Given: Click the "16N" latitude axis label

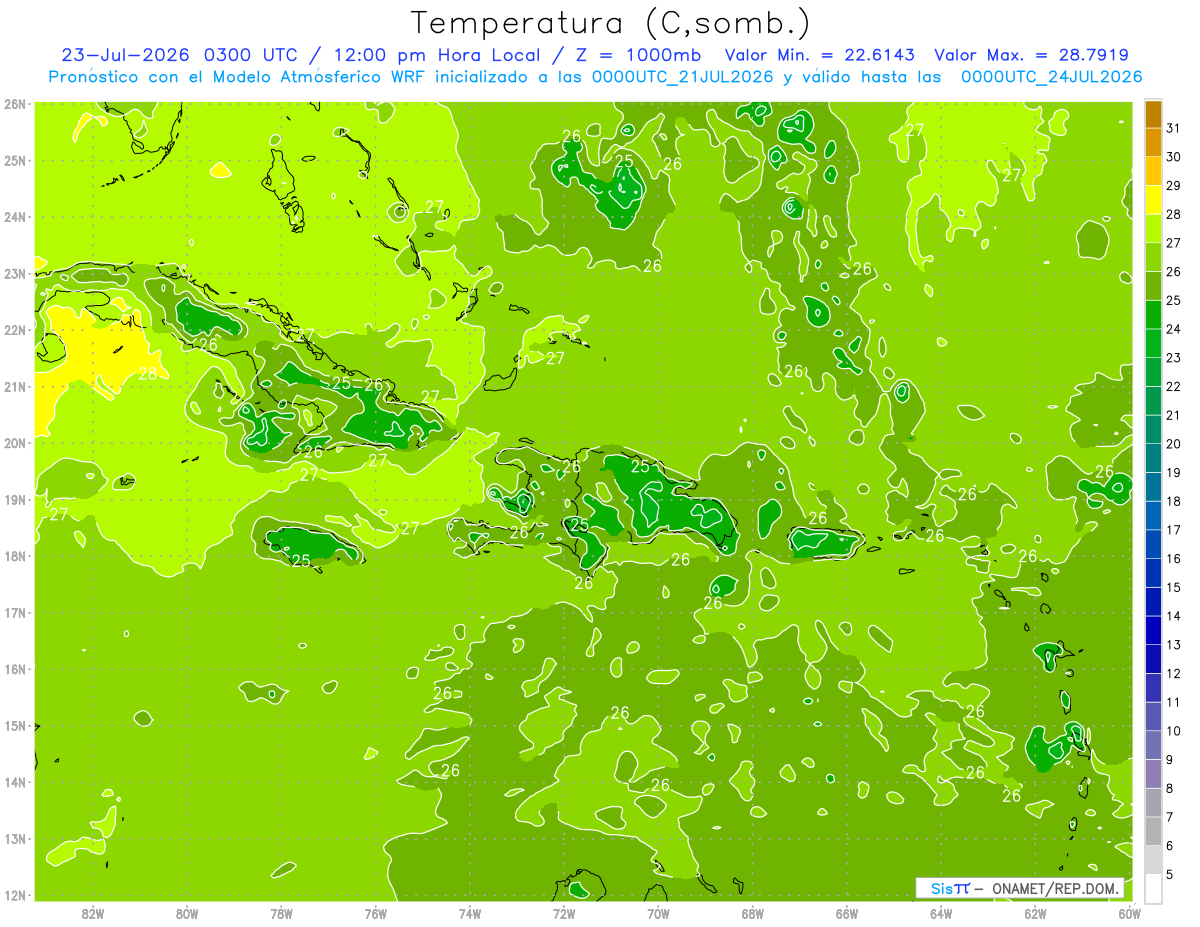Looking at the screenshot, I should 14,669.
